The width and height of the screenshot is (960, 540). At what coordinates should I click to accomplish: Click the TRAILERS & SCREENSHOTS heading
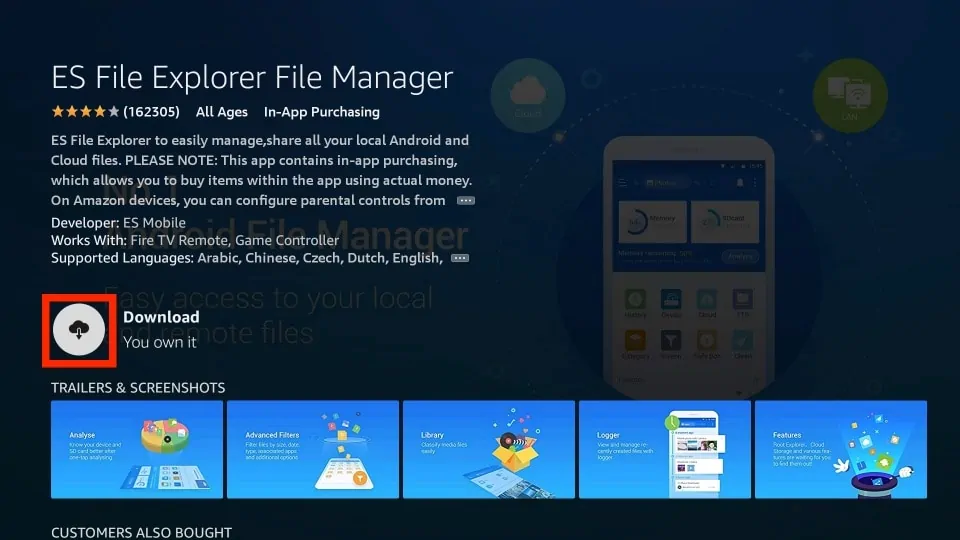pyautogui.click(x=138, y=388)
